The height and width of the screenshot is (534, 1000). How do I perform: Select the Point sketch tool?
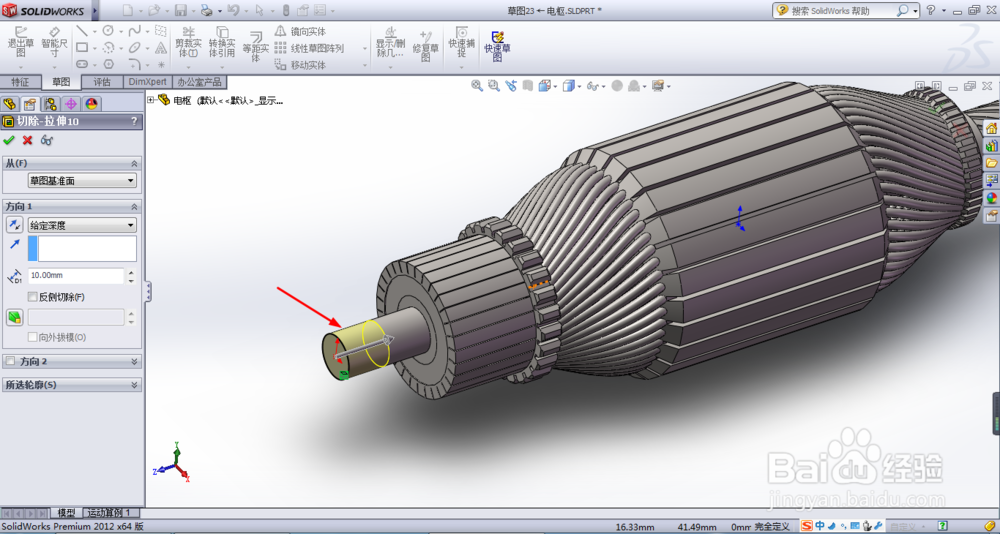(x=161, y=64)
